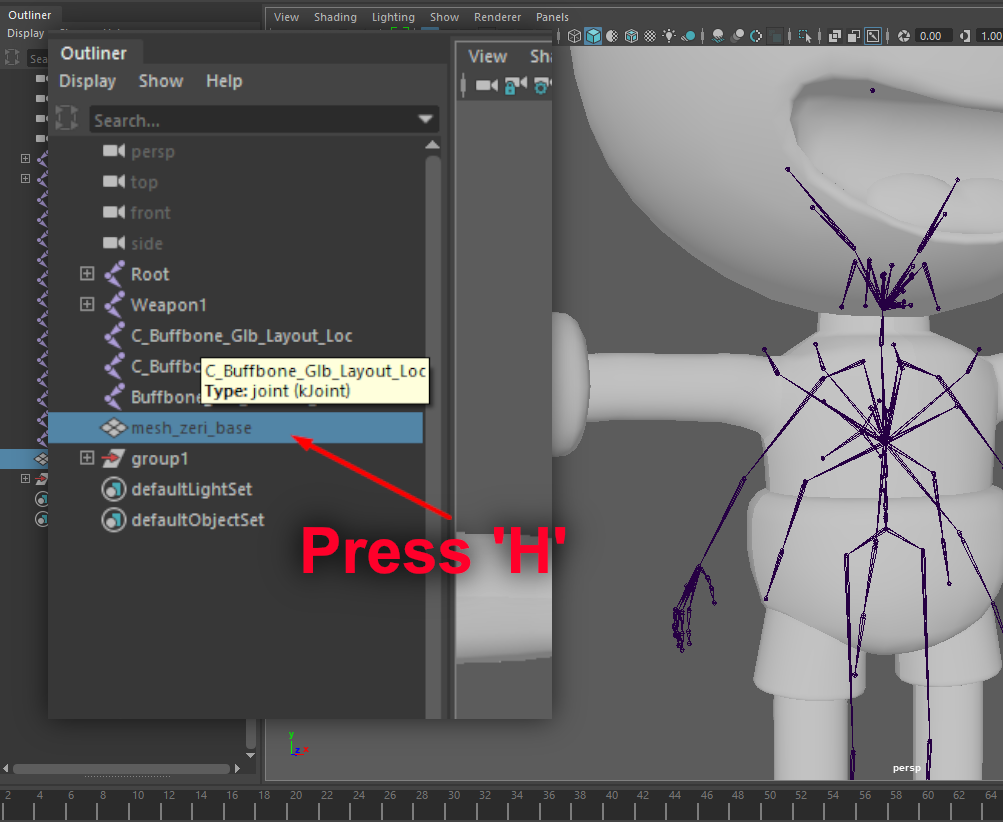
Task: Click the X-Ray icon in the viewport toolbar
Action: click(835, 36)
